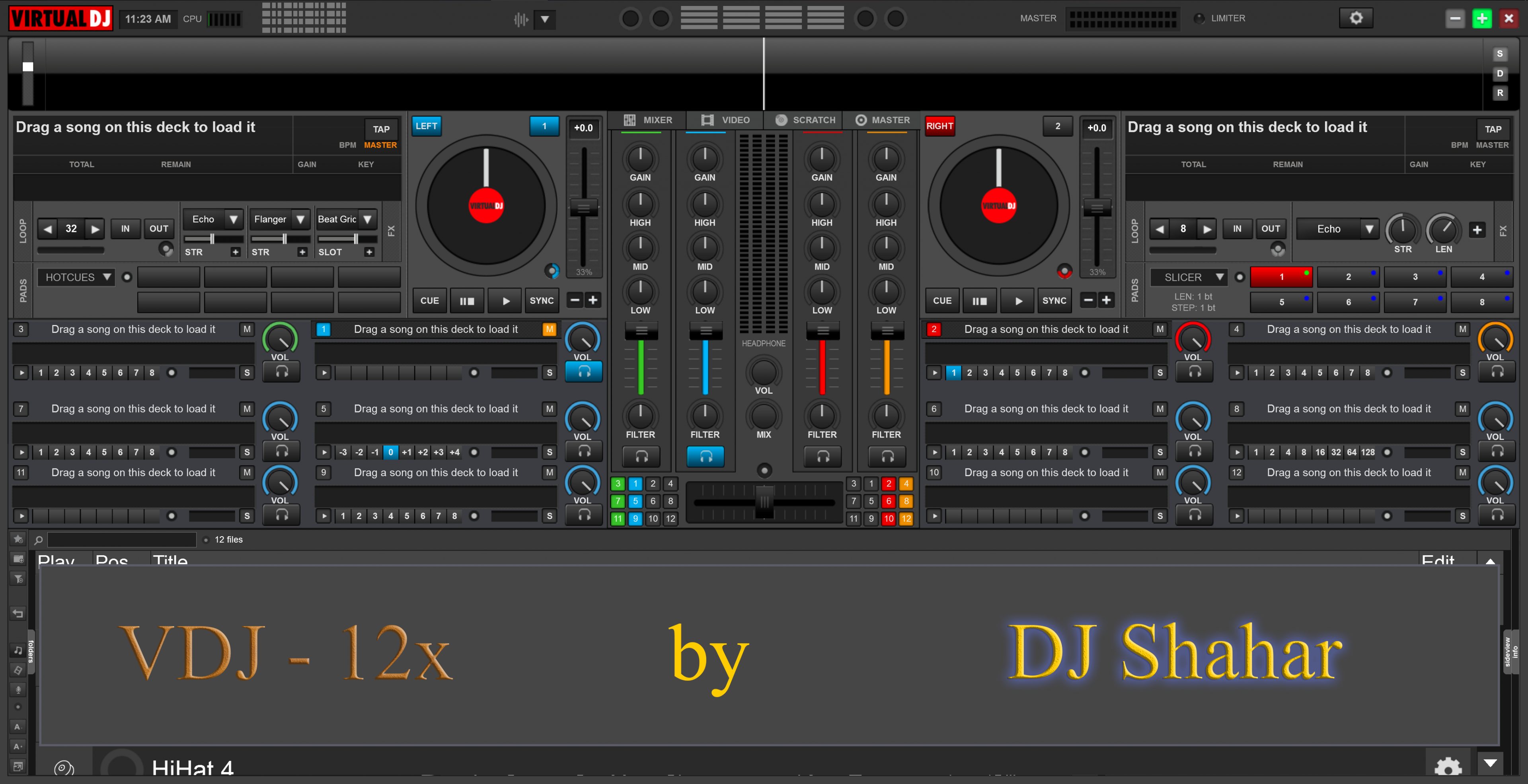Click loop IN on the left deck
The image size is (1528, 784).
point(125,228)
